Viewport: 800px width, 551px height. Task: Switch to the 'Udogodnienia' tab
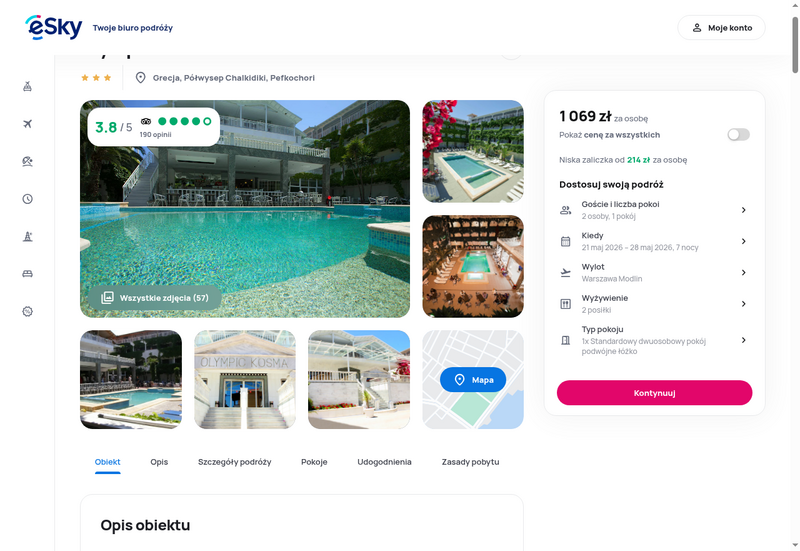pos(384,462)
